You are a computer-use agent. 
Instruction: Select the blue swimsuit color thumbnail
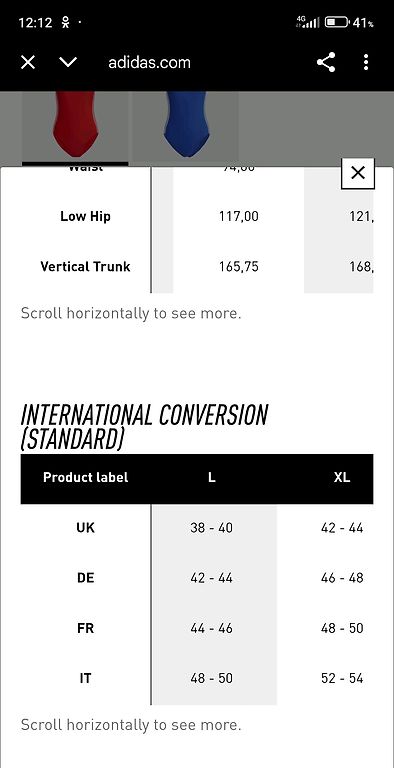point(186,126)
